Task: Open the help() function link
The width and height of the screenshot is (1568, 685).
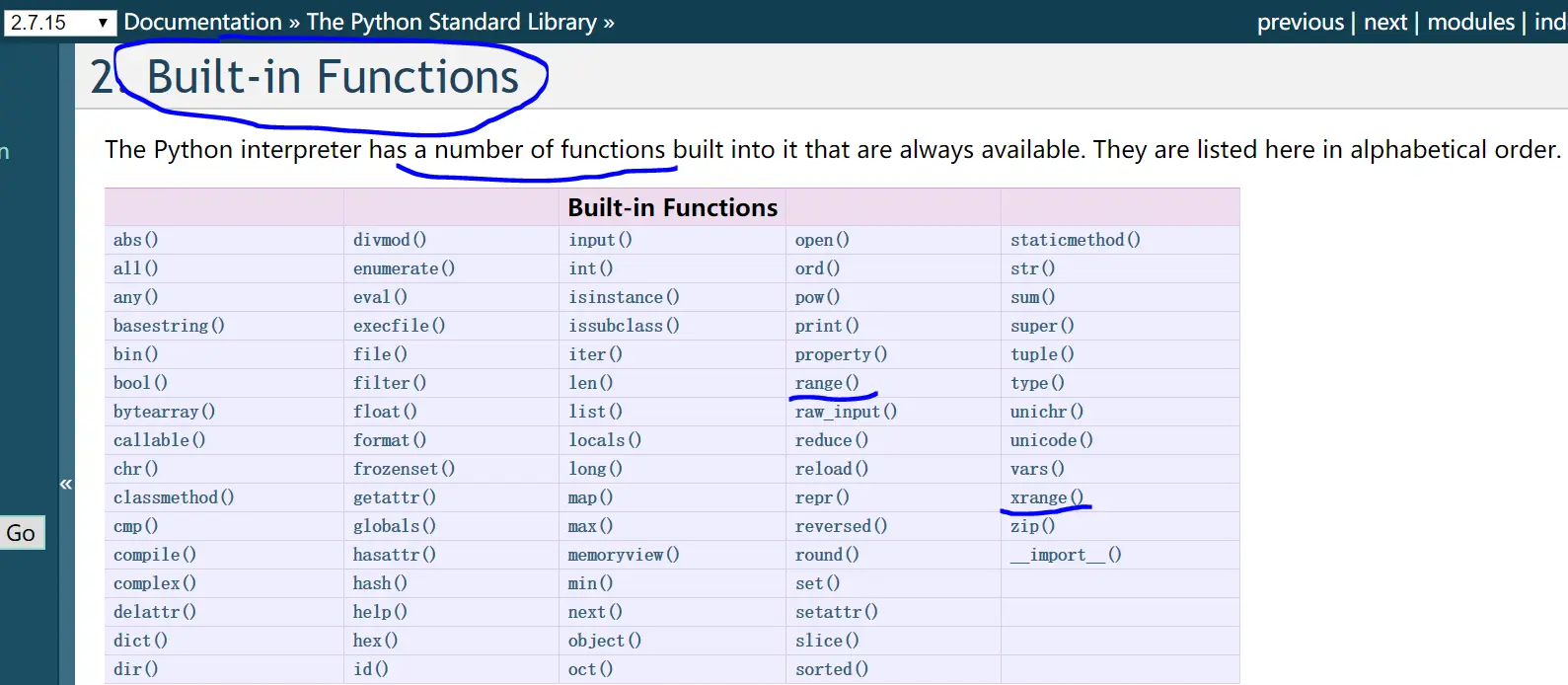Action: point(380,612)
